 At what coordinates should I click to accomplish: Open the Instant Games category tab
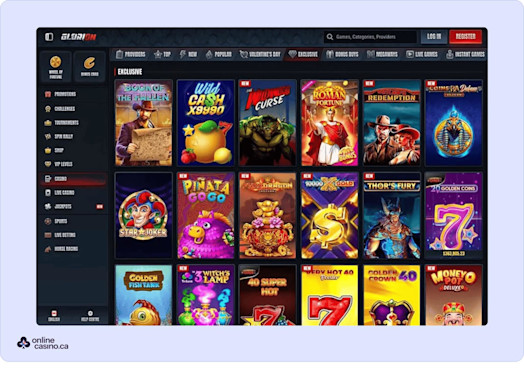point(466,54)
